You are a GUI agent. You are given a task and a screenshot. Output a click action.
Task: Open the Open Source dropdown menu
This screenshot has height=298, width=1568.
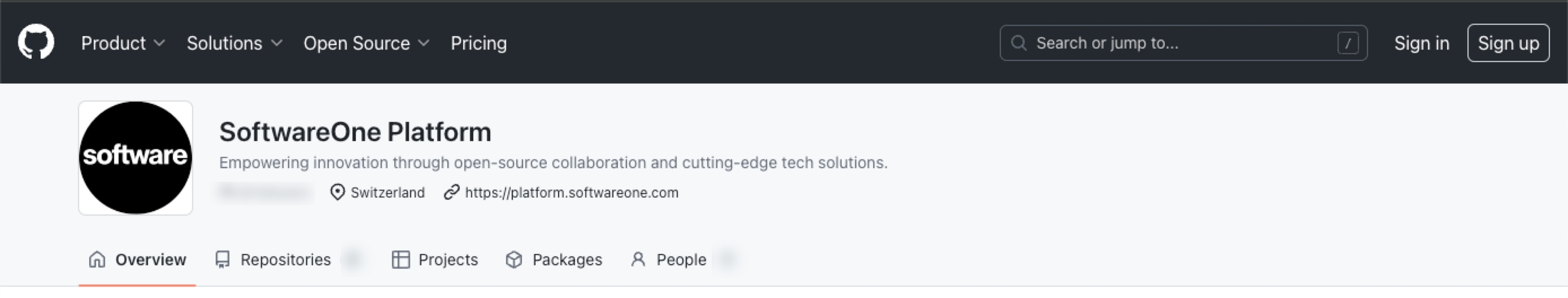click(x=366, y=43)
